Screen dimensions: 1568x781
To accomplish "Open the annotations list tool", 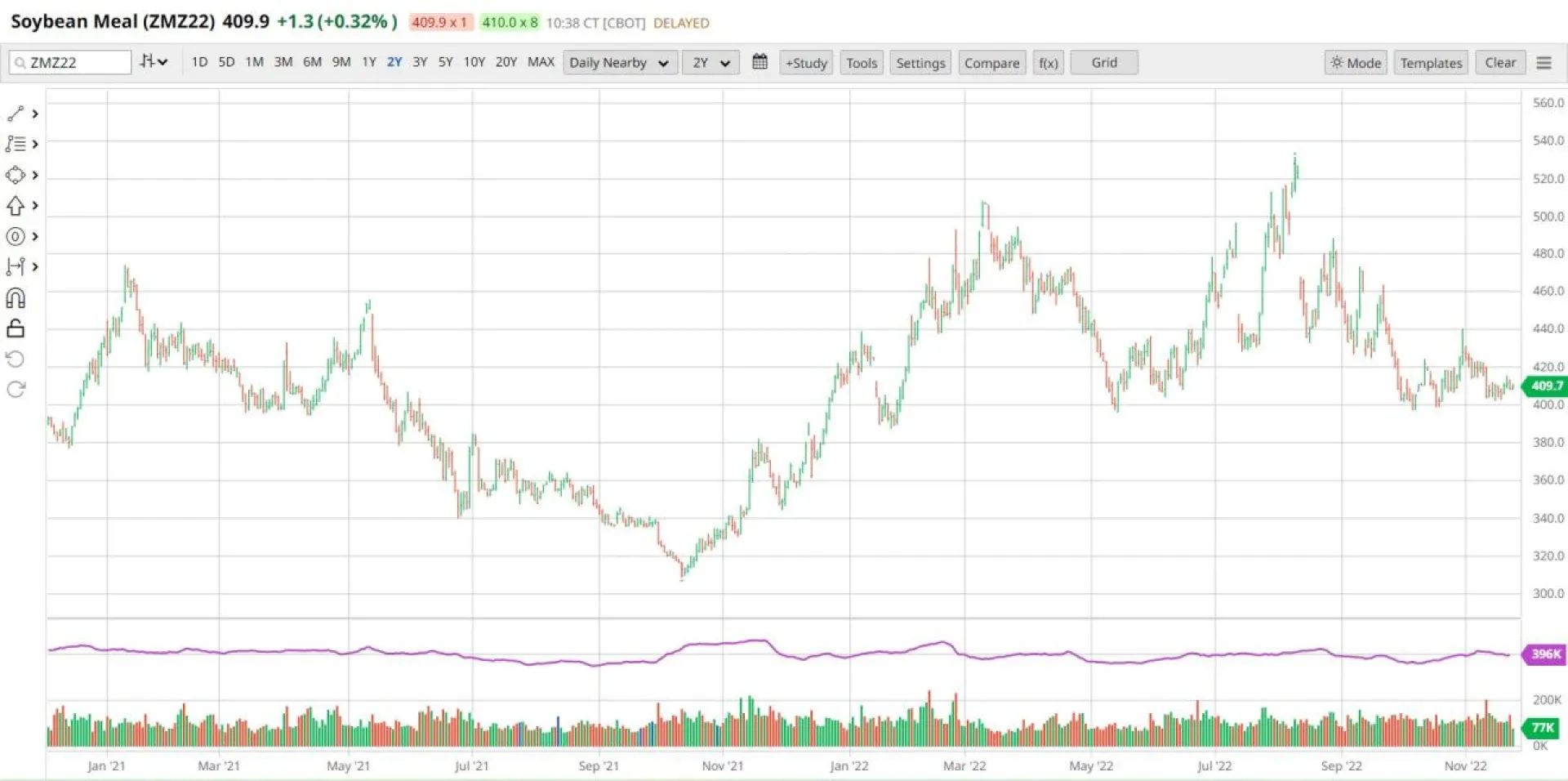I will click(x=15, y=144).
